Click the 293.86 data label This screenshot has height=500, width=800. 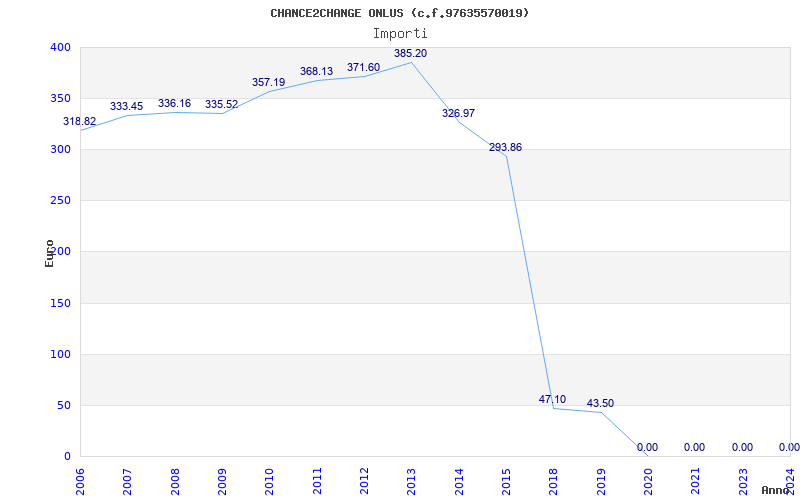[x=505, y=147]
